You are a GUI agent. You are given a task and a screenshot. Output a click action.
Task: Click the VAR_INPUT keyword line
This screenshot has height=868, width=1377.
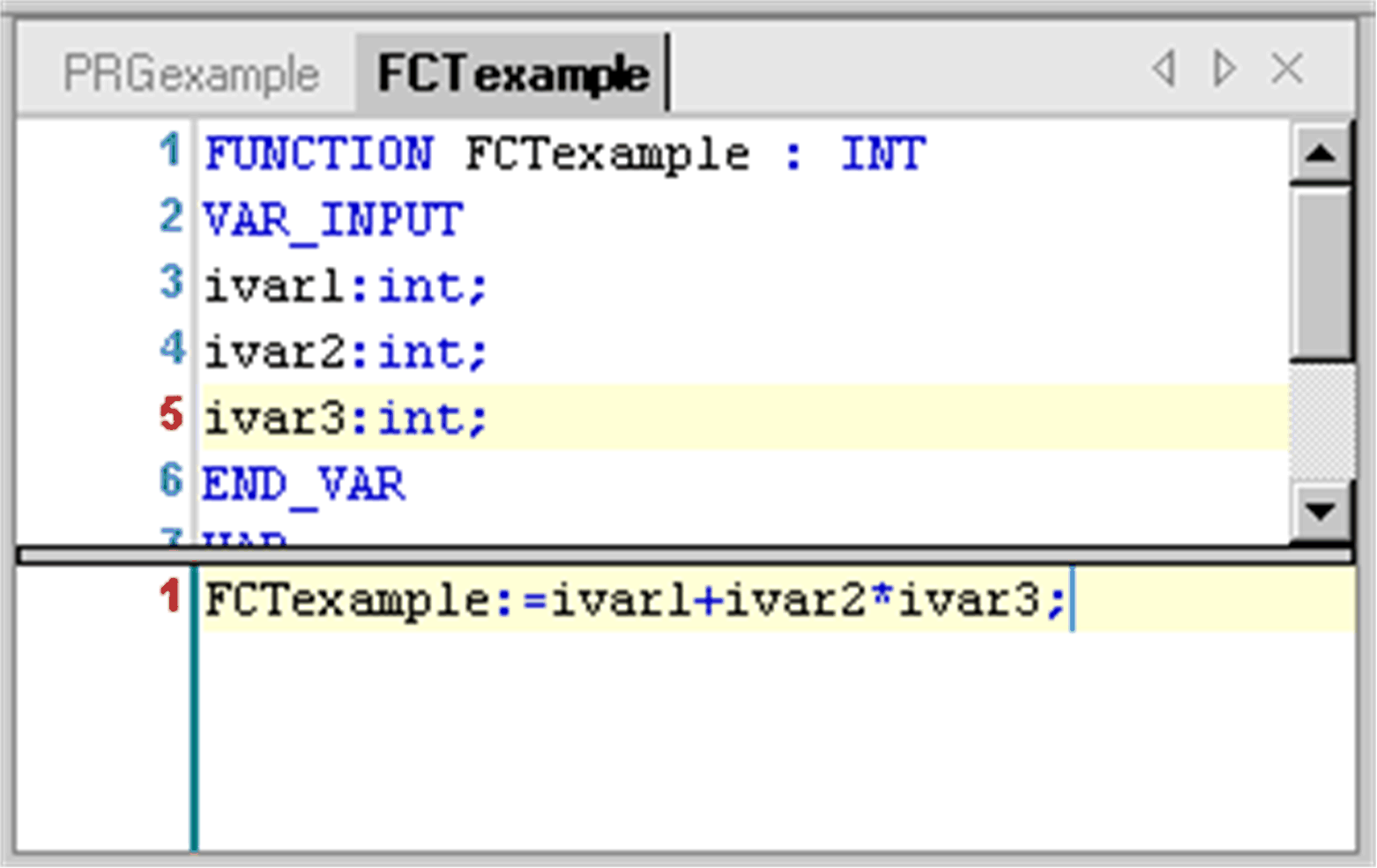[332, 219]
